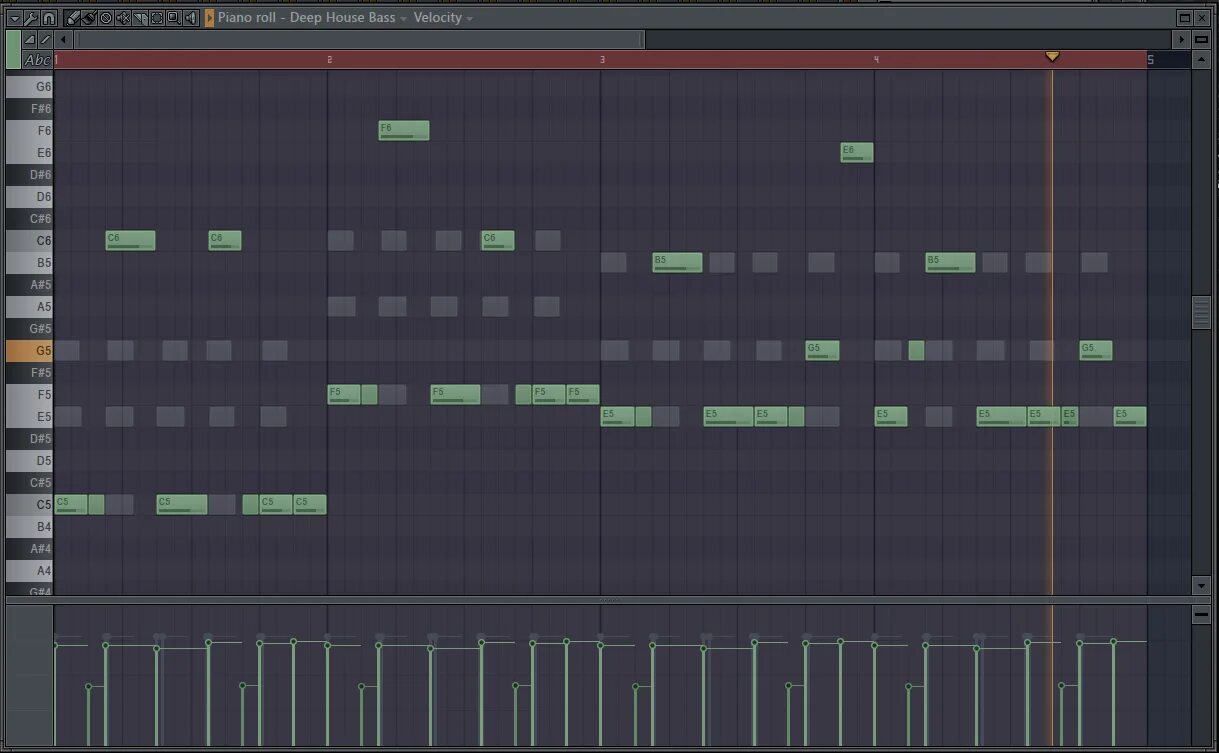
Task: Click the horizontal scrollbar right arrow
Action: pyautogui.click(x=1181, y=39)
